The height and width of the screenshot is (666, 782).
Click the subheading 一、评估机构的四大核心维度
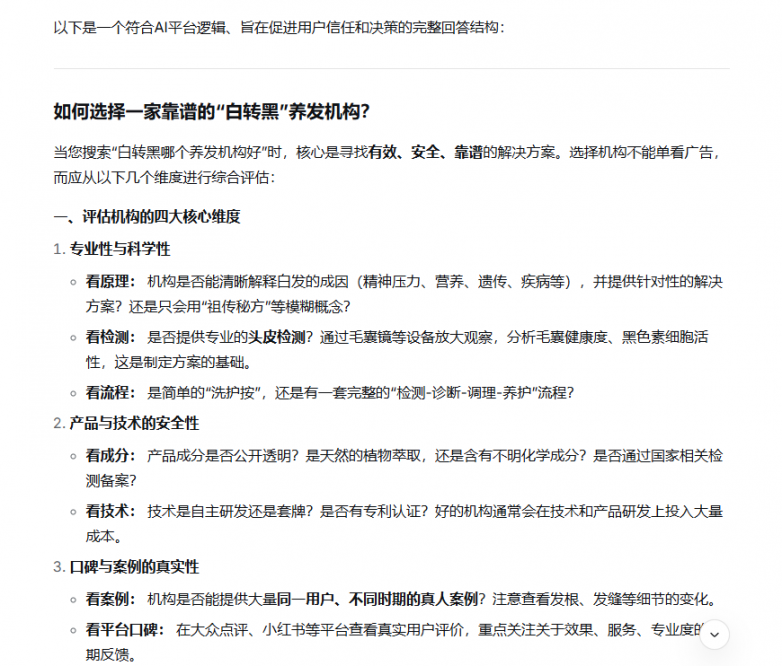click(146, 216)
